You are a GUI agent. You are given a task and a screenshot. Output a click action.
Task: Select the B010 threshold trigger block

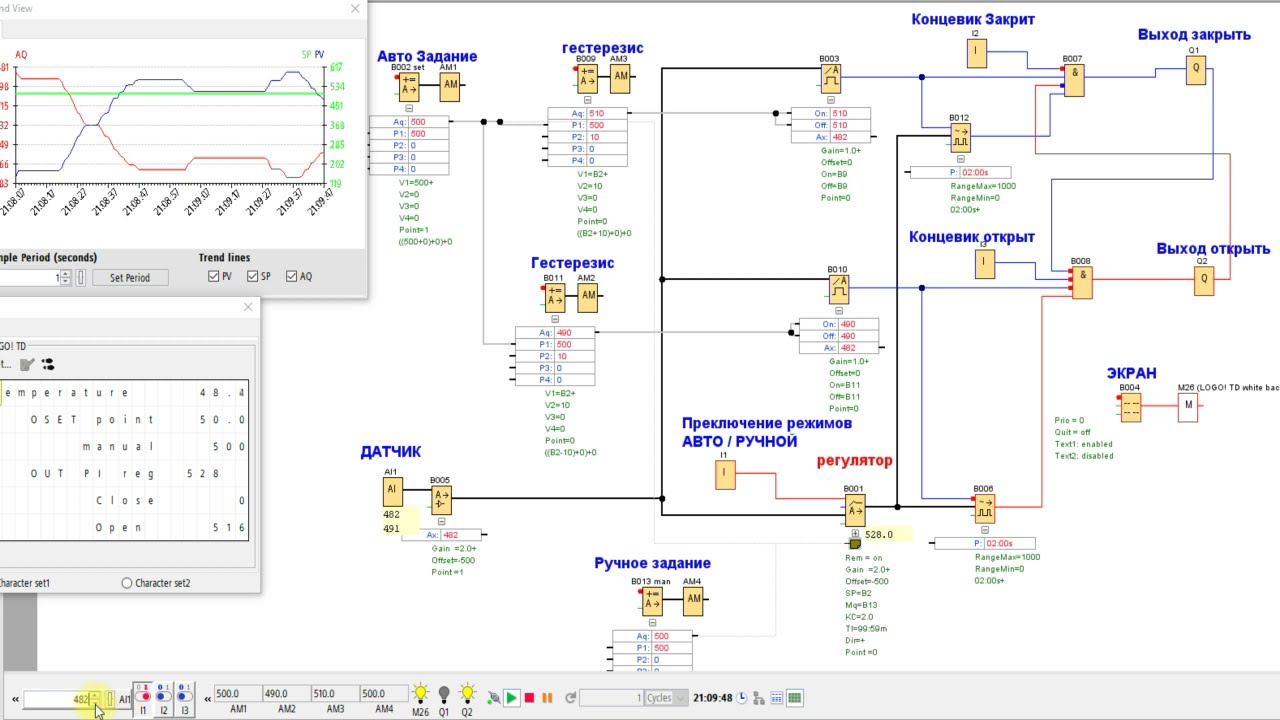pyautogui.click(x=837, y=289)
